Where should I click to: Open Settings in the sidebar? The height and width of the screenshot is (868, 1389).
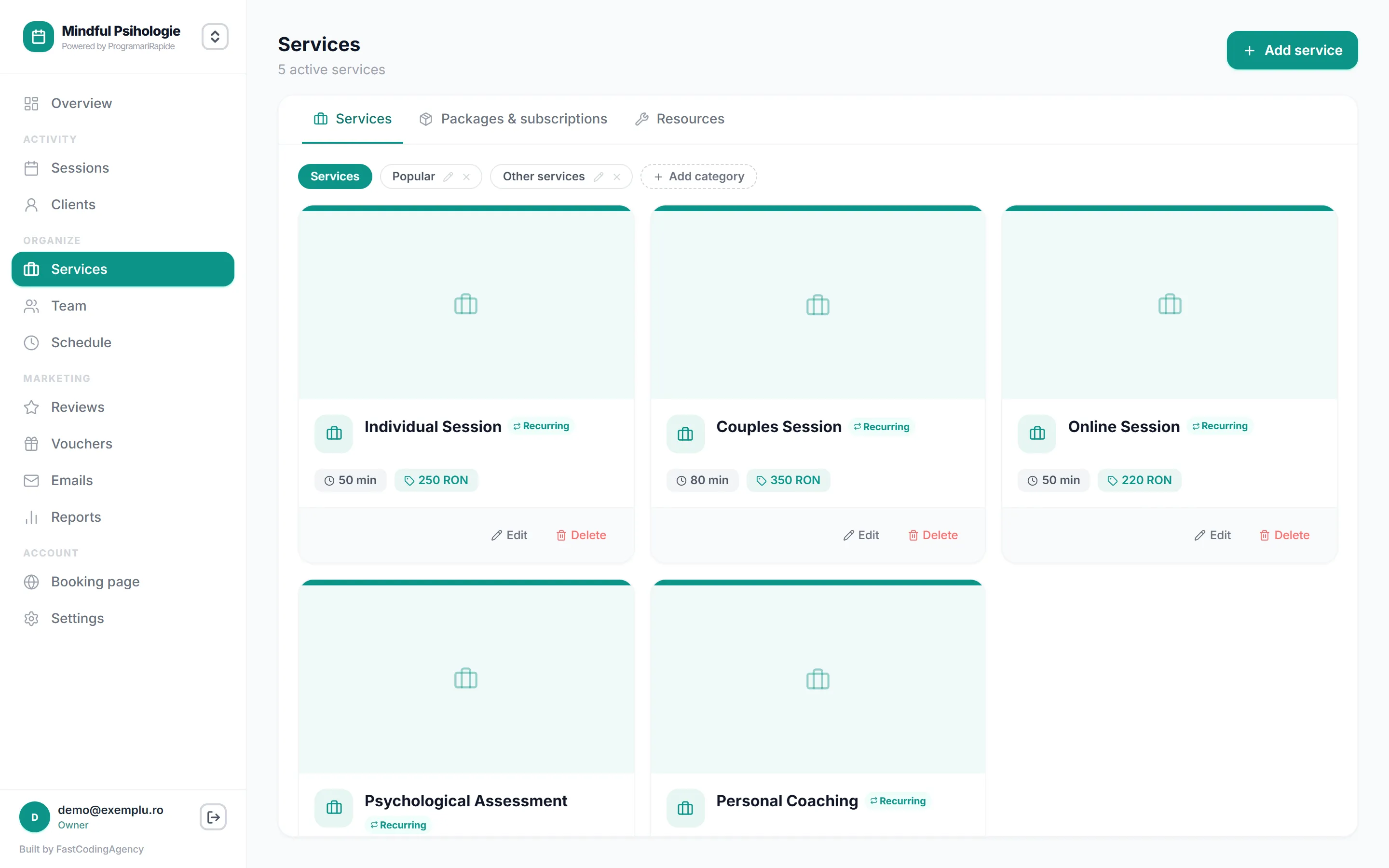[x=123, y=618]
